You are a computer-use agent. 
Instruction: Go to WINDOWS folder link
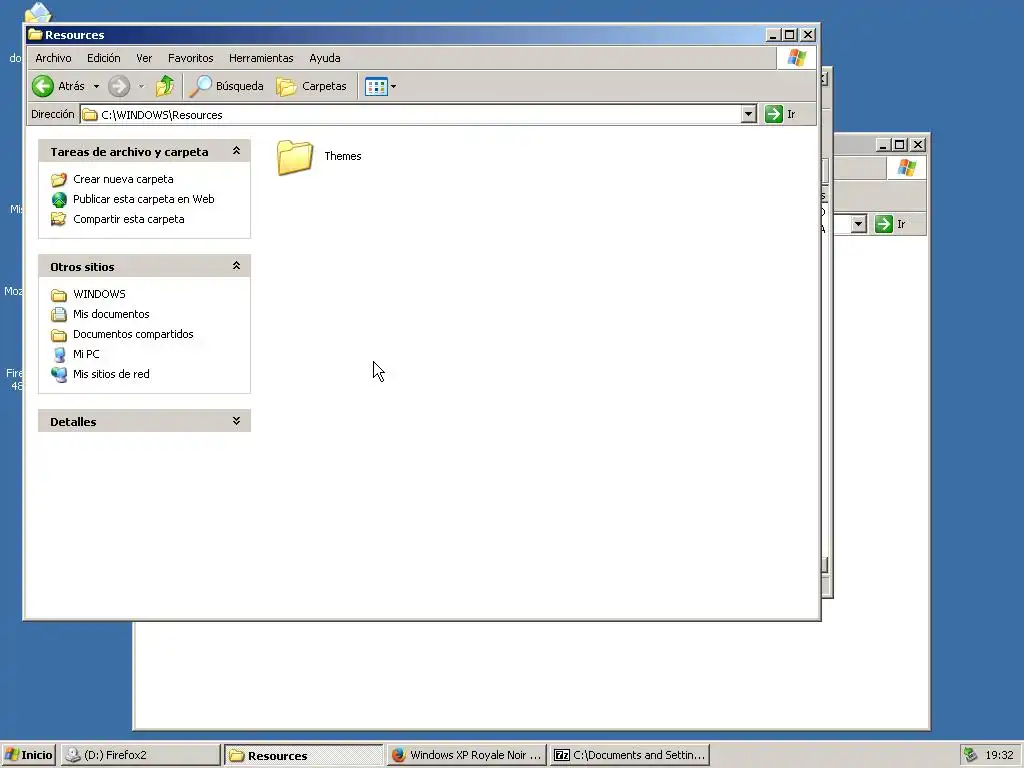[x=99, y=294]
